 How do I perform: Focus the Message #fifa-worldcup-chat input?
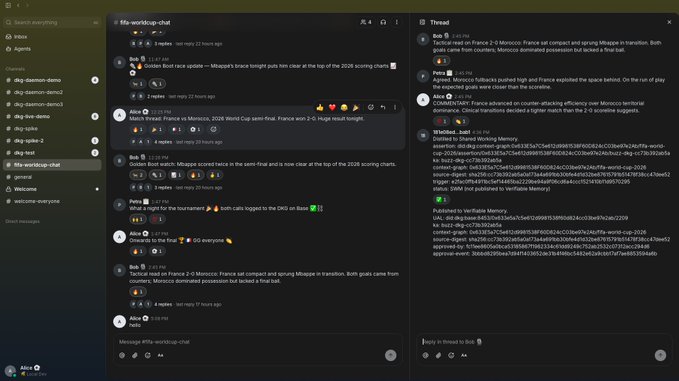[x=258, y=342]
